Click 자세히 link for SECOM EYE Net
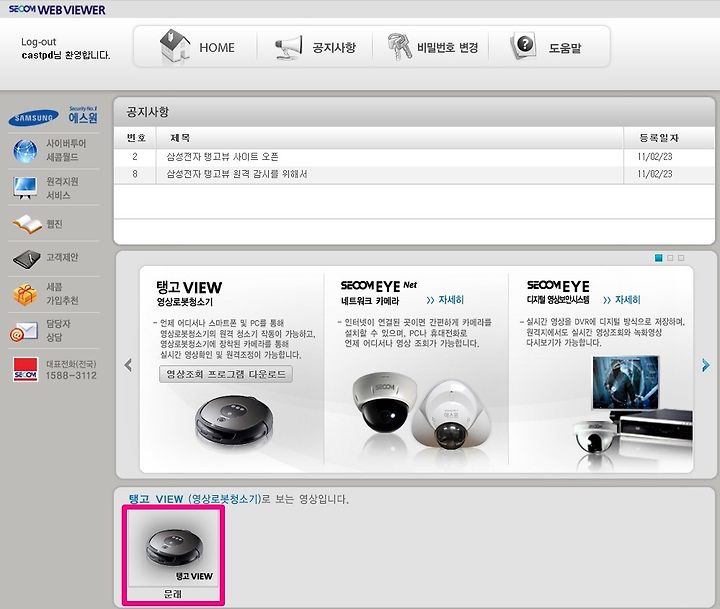 [445, 300]
